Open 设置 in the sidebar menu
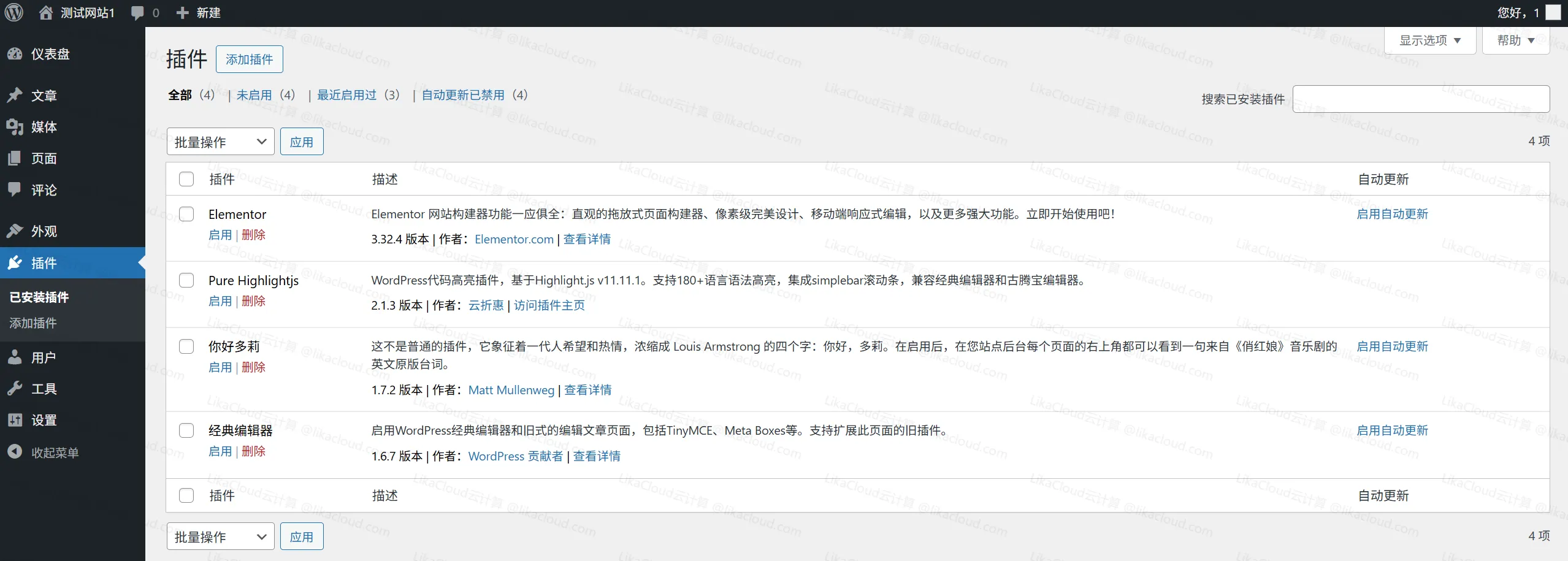This screenshot has width=1568, height=561. point(15,420)
